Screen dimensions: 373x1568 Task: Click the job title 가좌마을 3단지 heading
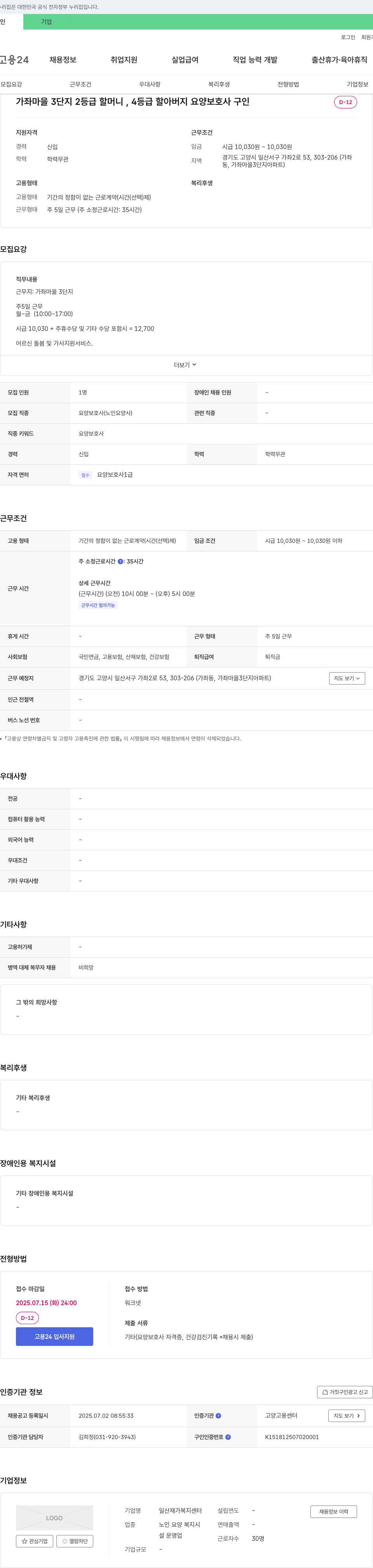133,102
